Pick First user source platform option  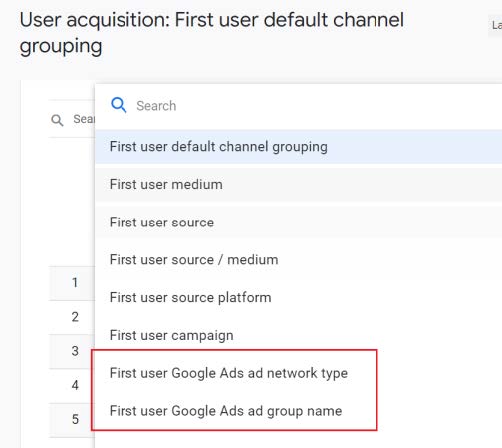click(299, 297)
